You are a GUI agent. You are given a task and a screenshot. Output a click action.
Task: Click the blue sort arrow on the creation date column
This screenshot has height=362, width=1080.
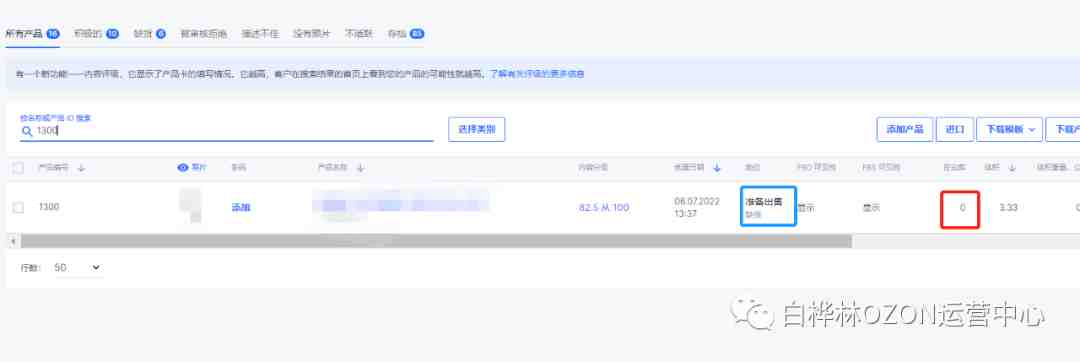point(717,167)
